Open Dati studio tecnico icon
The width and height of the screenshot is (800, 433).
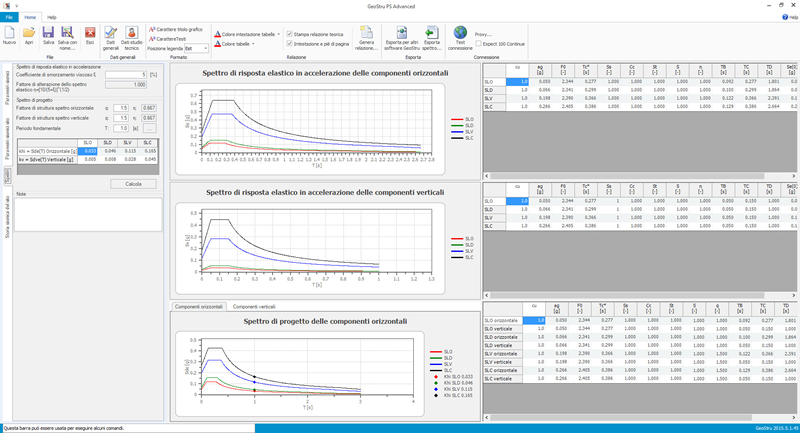pos(132,36)
